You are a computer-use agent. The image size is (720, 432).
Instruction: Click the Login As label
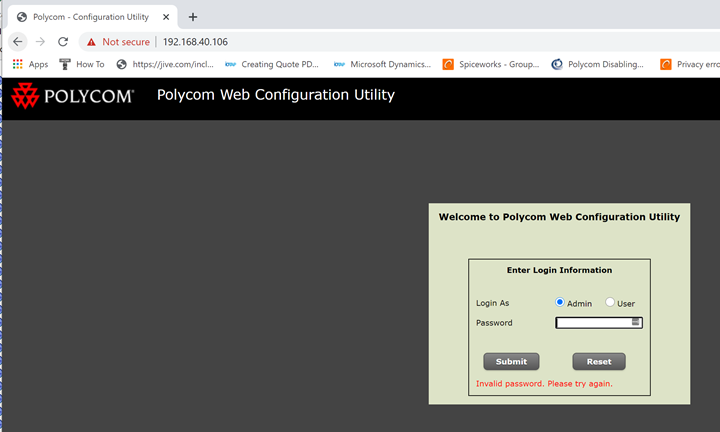492,303
